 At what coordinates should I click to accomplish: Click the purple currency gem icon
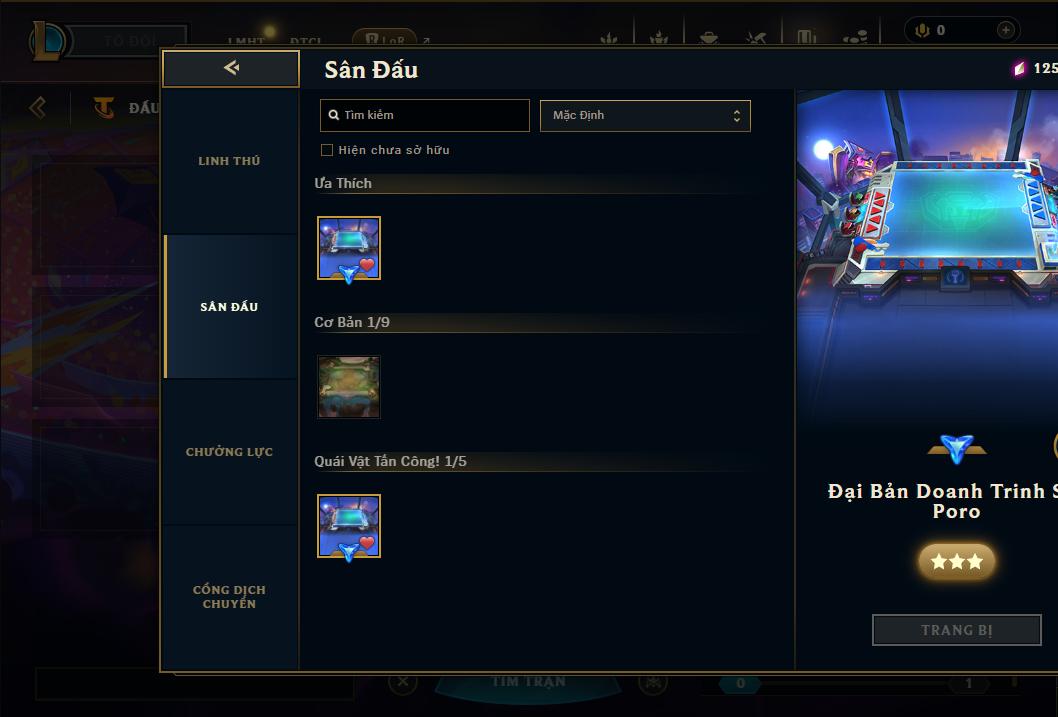(x=1019, y=69)
